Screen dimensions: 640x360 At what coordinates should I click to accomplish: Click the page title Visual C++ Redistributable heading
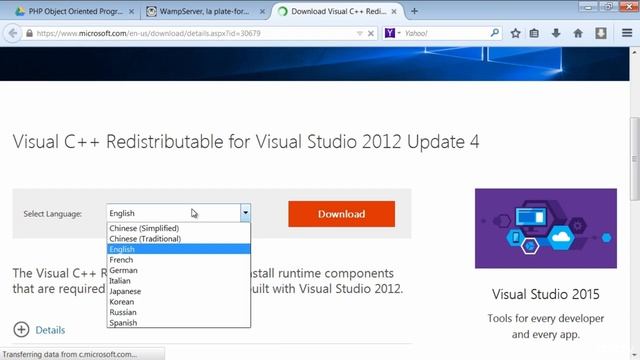pyautogui.click(x=246, y=142)
